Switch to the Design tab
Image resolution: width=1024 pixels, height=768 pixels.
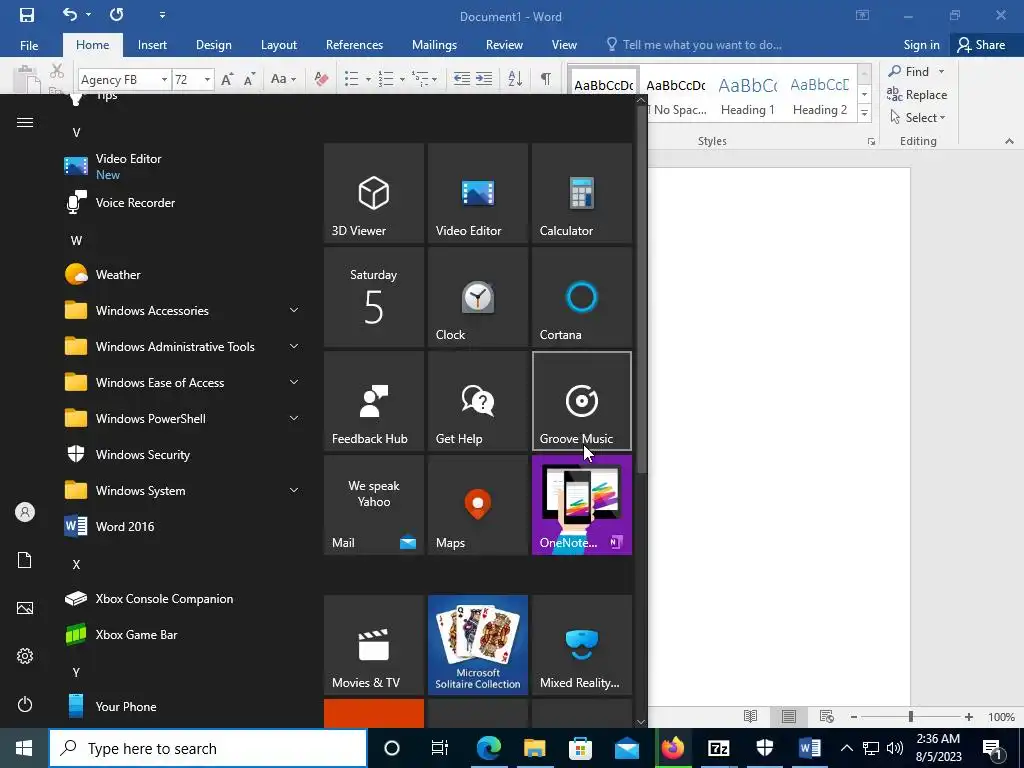click(214, 45)
